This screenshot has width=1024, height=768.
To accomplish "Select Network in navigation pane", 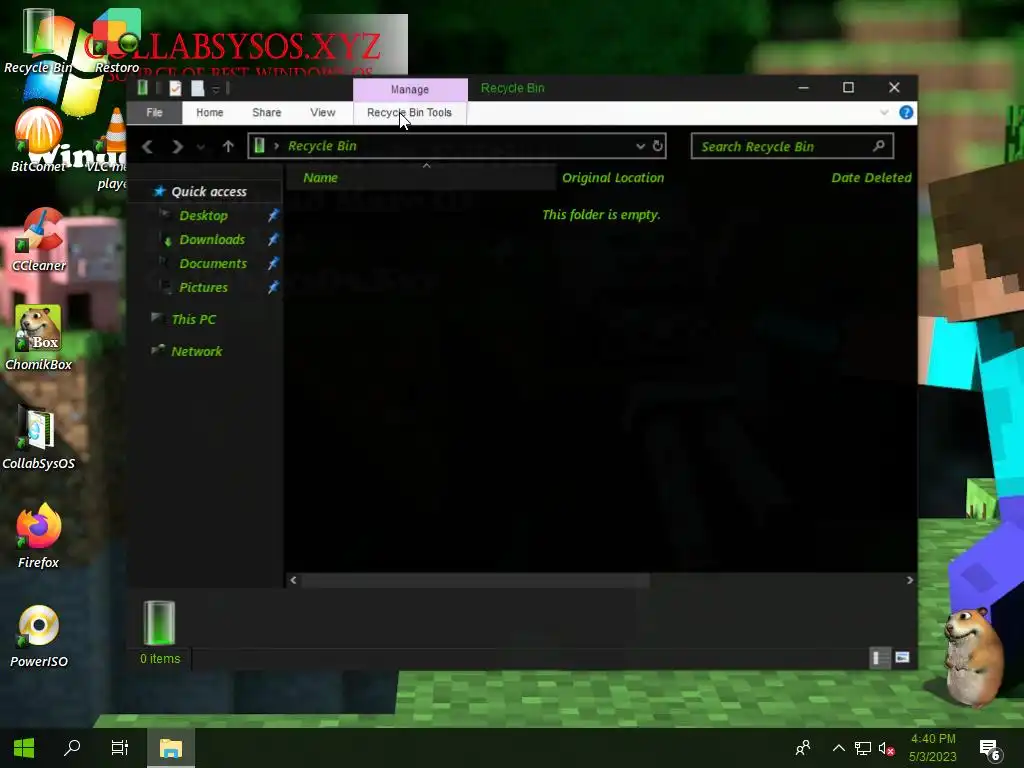I will (x=197, y=351).
